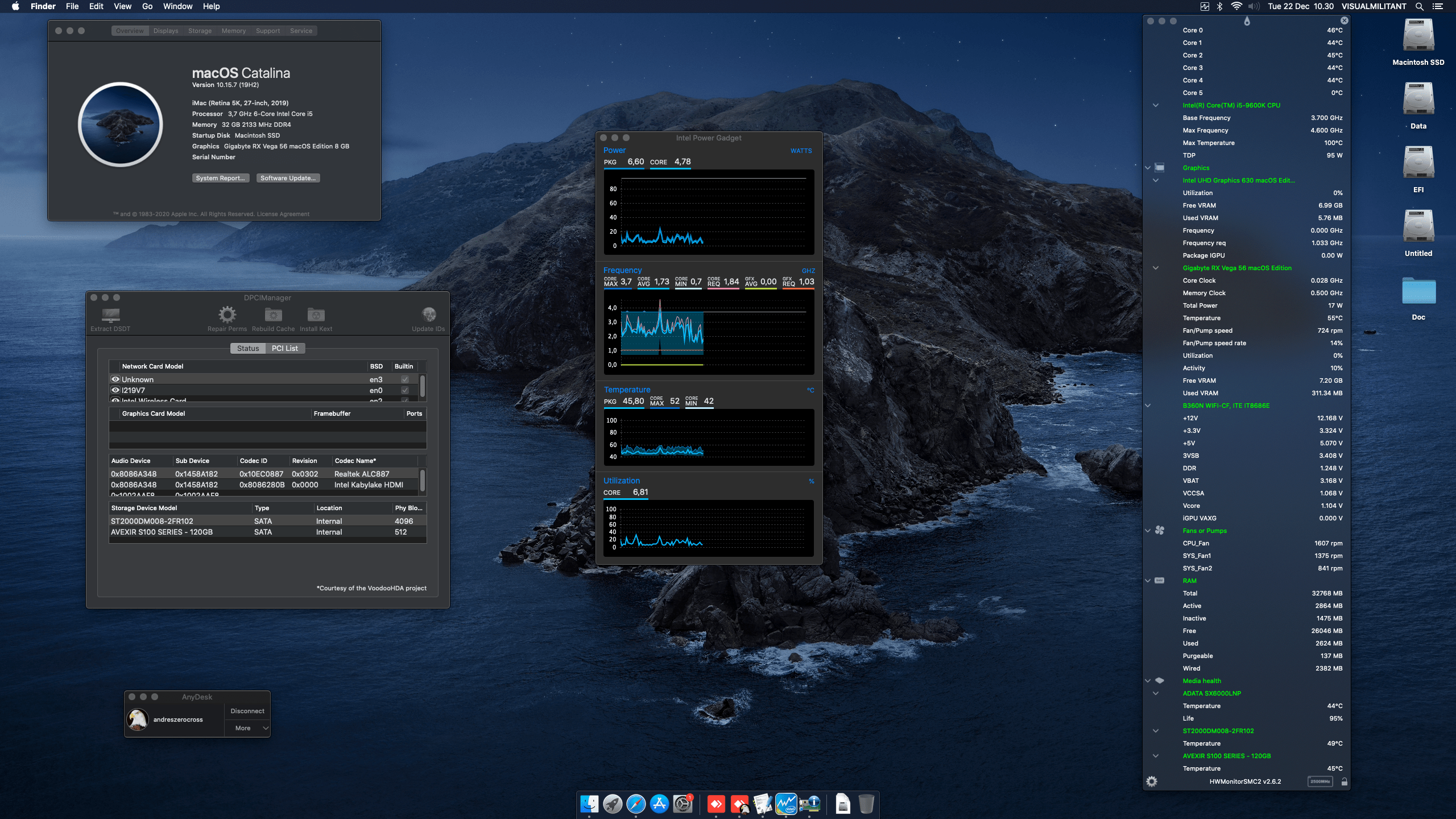
Task: Select the EFI drive icon on desktop
Action: (1418, 164)
